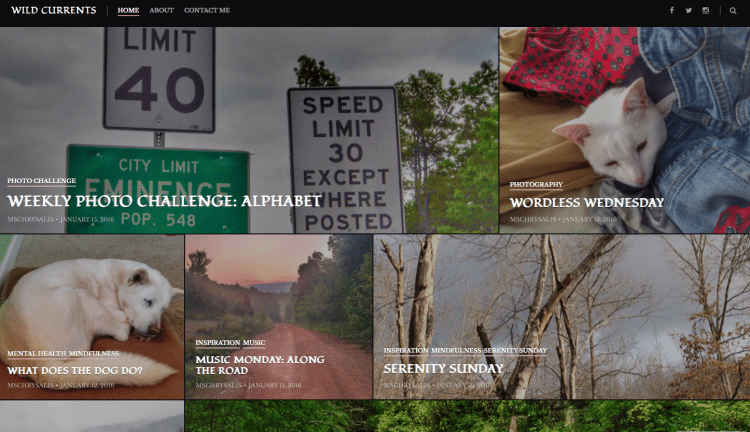Open Music Monday: Along the Road post

(x=260, y=365)
